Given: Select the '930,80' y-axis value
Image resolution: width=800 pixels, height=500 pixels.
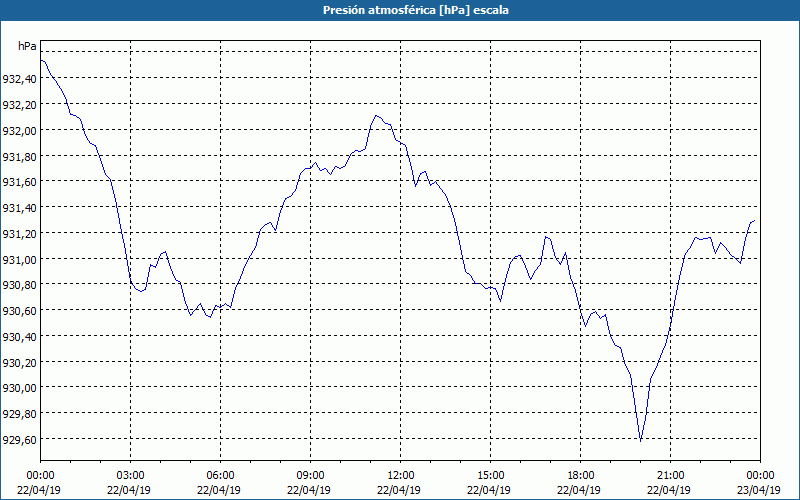Looking at the screenshot, I should click(x=19, y=285).
